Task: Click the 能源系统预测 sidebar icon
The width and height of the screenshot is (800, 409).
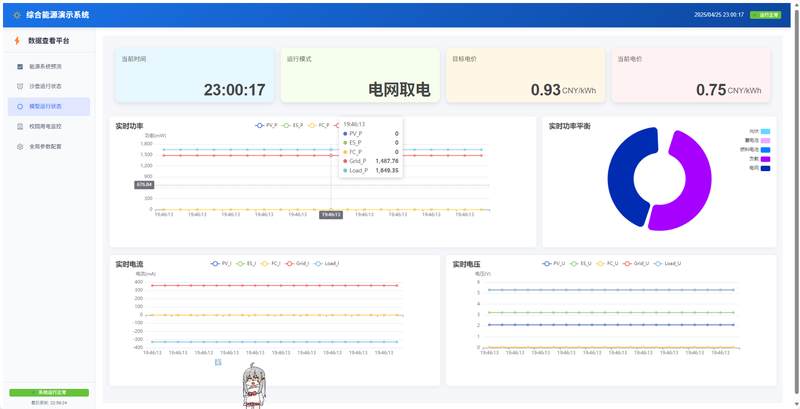Action: (20, 66)
